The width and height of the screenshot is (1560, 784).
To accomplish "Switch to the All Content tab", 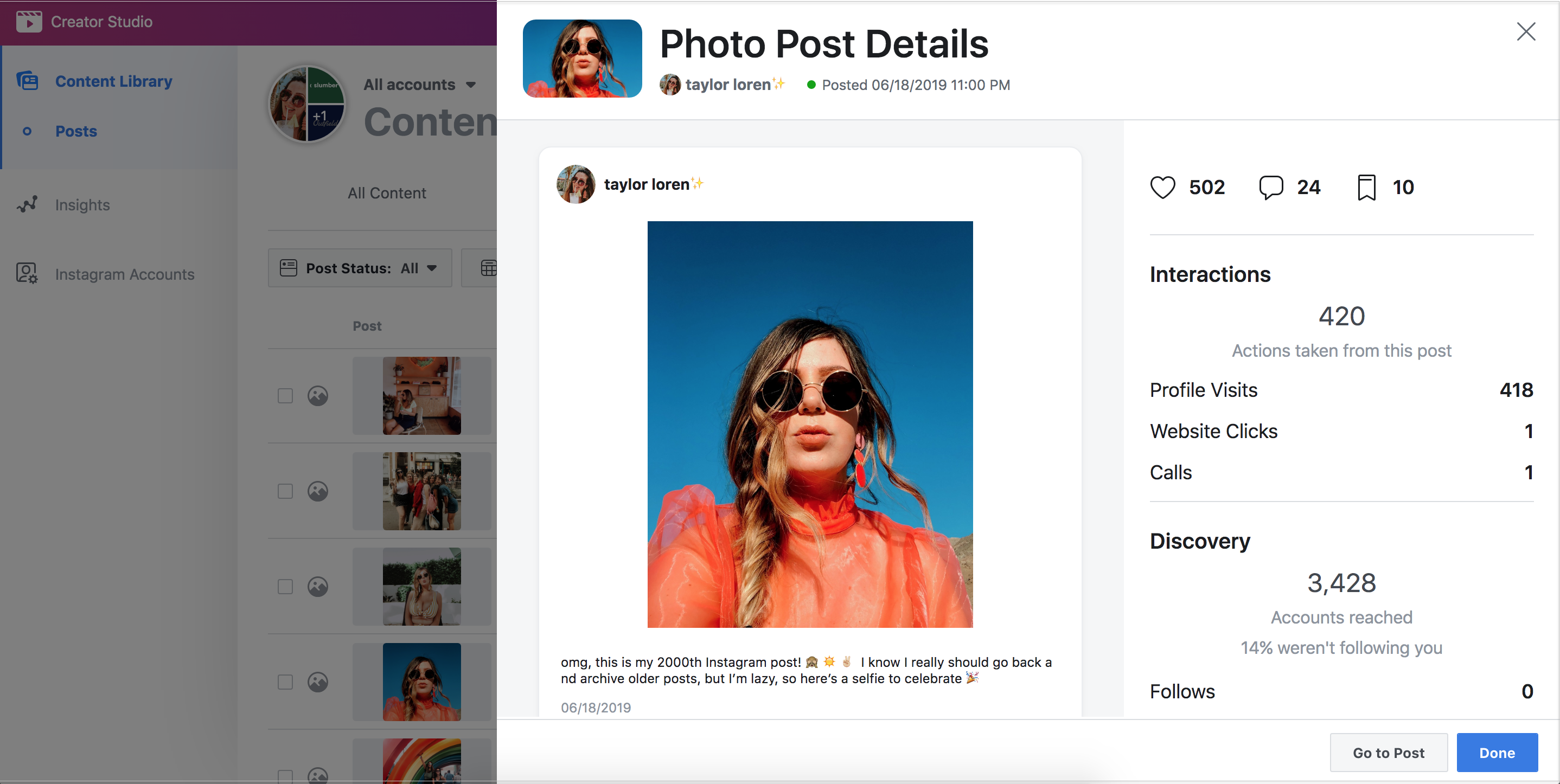I will click(x=386, y=193).
